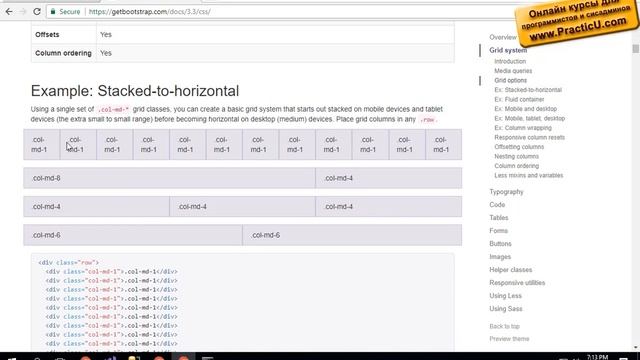The image size is (640, 360).
Task: Open Nesting columns sidebar link
Action: click(x=516, y=156)
